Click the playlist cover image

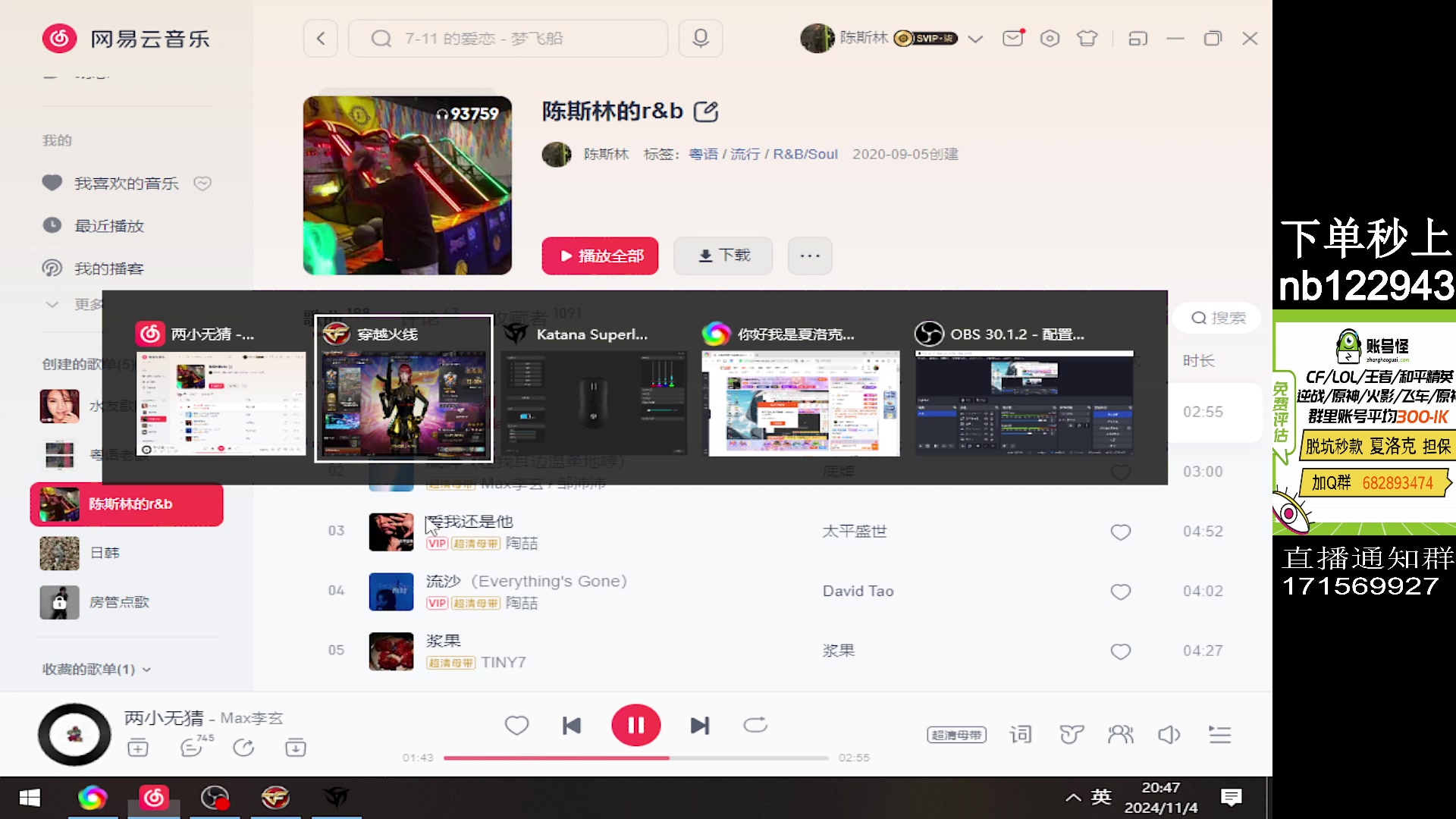point(407,185)
